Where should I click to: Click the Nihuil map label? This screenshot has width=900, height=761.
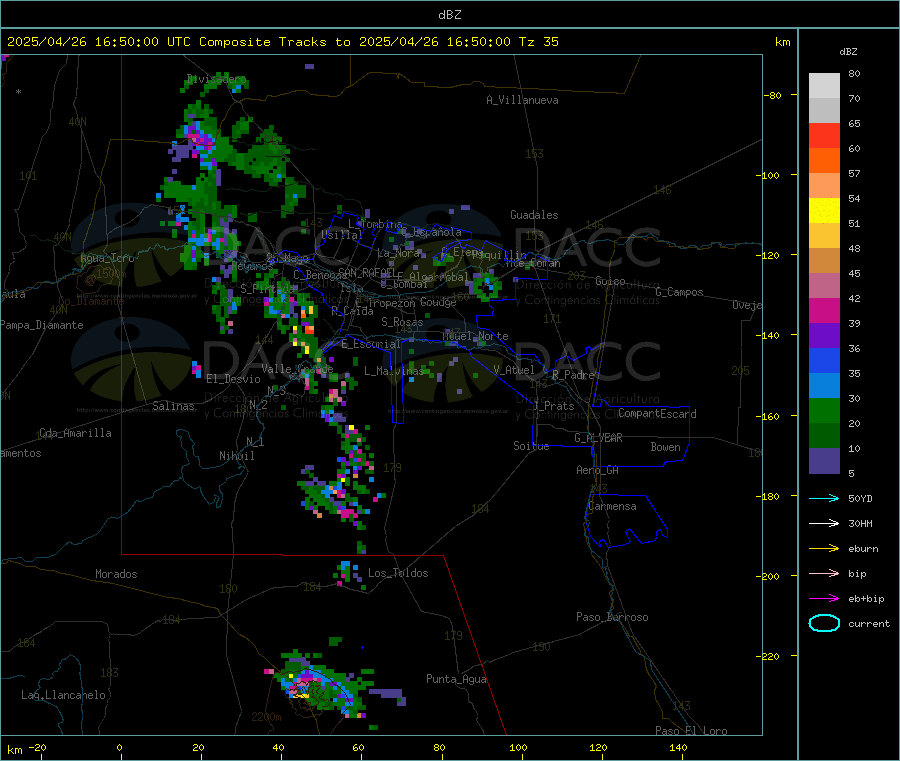(236, 456)
